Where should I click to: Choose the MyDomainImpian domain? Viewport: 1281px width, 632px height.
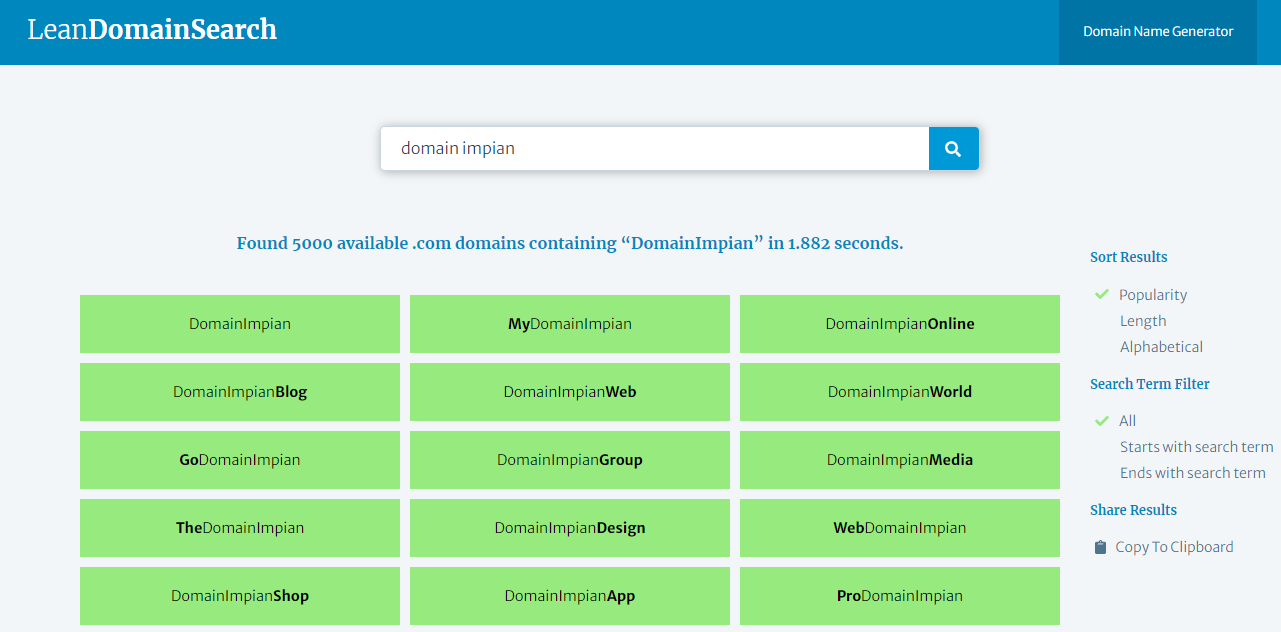(569, 323)
